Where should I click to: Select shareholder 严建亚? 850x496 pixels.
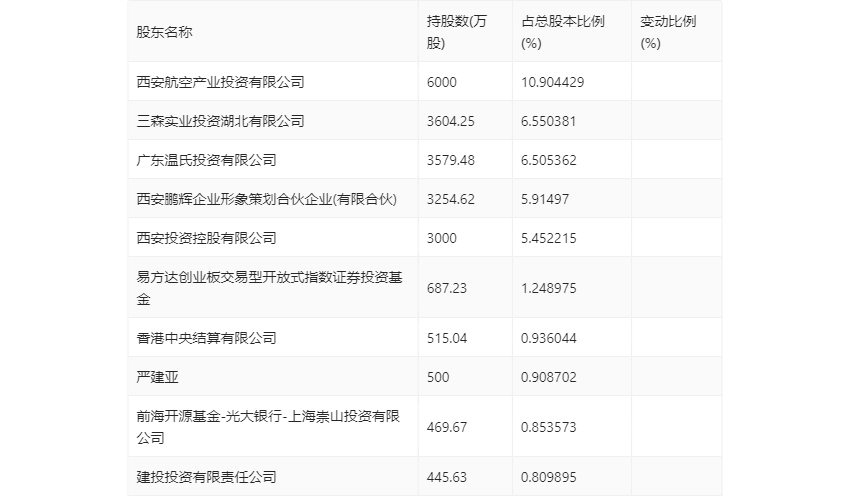click(x=157, y=377)
